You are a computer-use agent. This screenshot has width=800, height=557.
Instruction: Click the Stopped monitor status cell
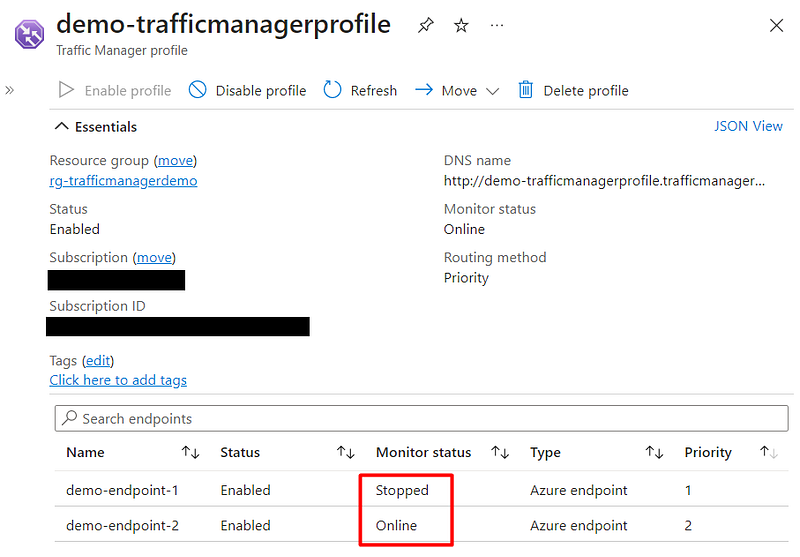coord(402,490)
